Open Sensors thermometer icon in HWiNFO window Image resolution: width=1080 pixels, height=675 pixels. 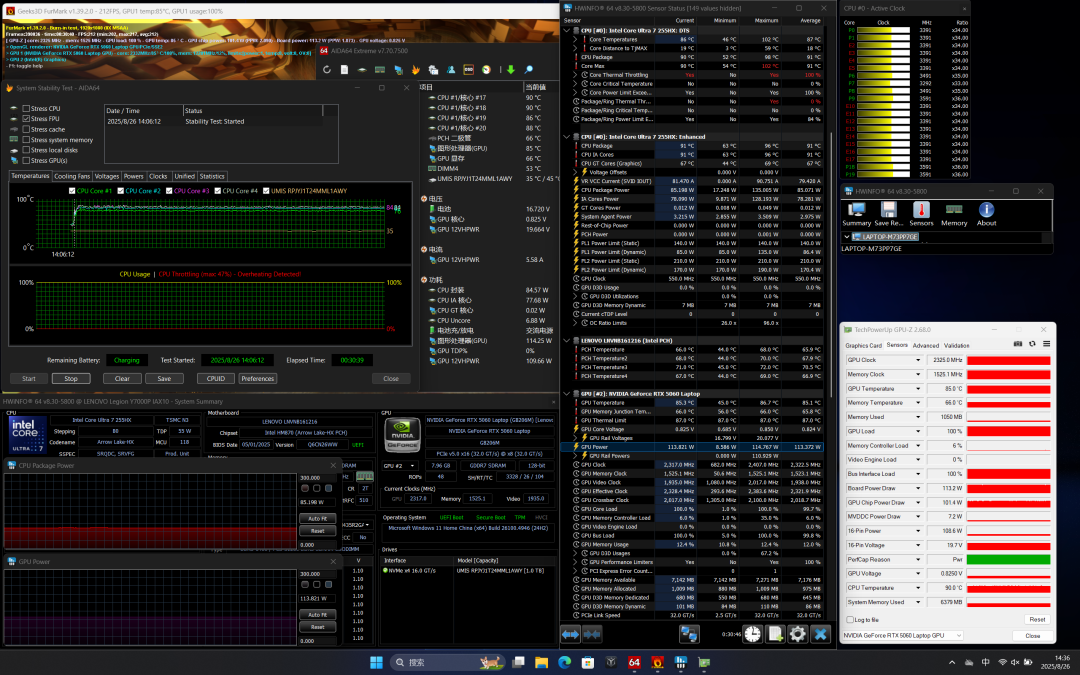921,214
